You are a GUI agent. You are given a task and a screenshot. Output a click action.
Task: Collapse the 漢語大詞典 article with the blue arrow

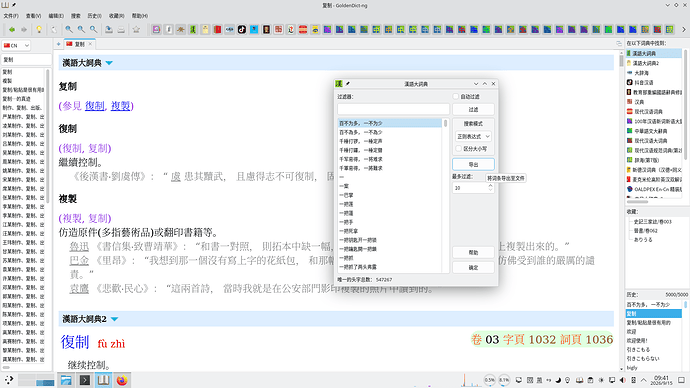(109, 63)
